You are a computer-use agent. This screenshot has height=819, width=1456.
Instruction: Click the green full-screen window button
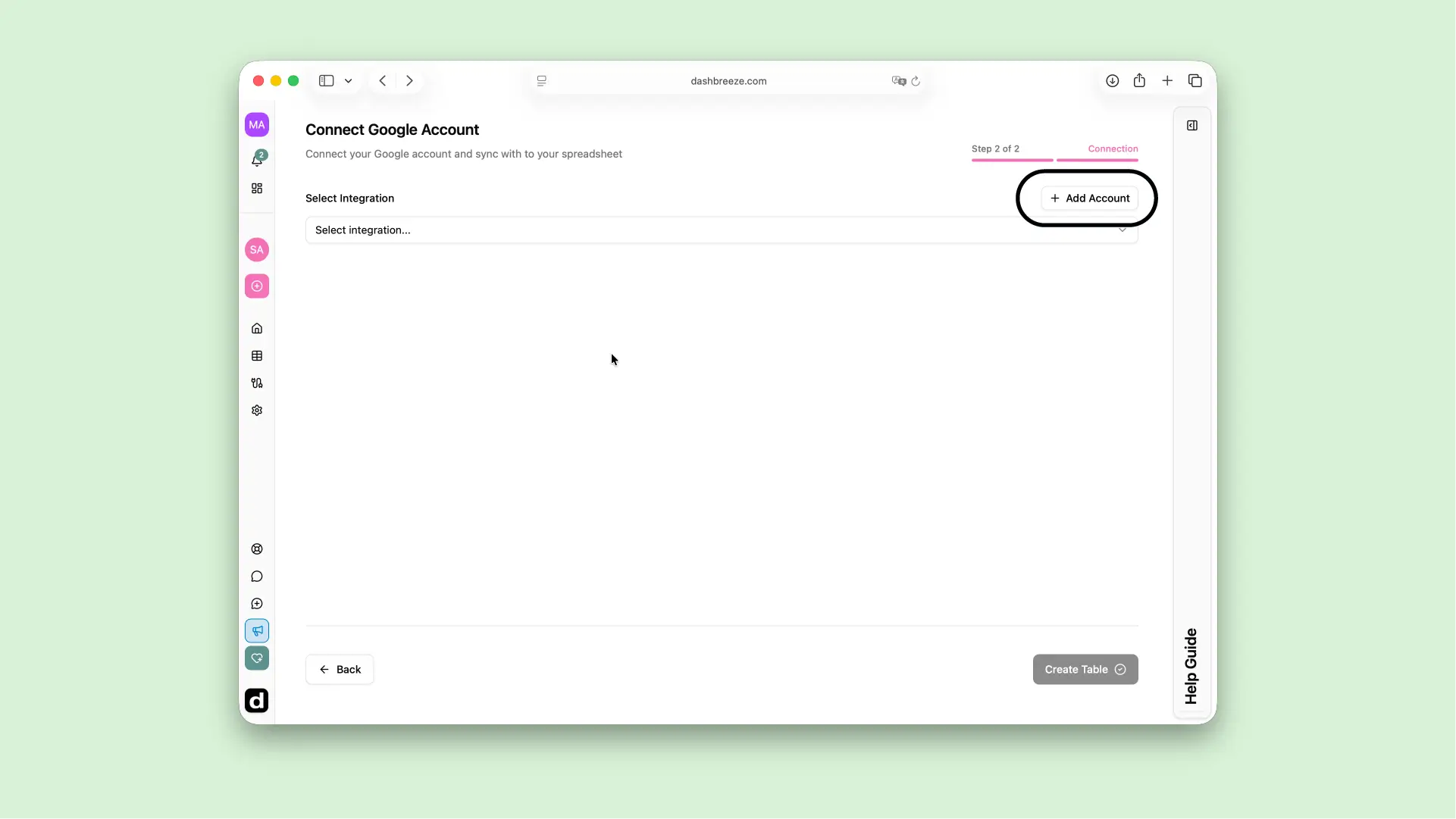tap(293, 81)
